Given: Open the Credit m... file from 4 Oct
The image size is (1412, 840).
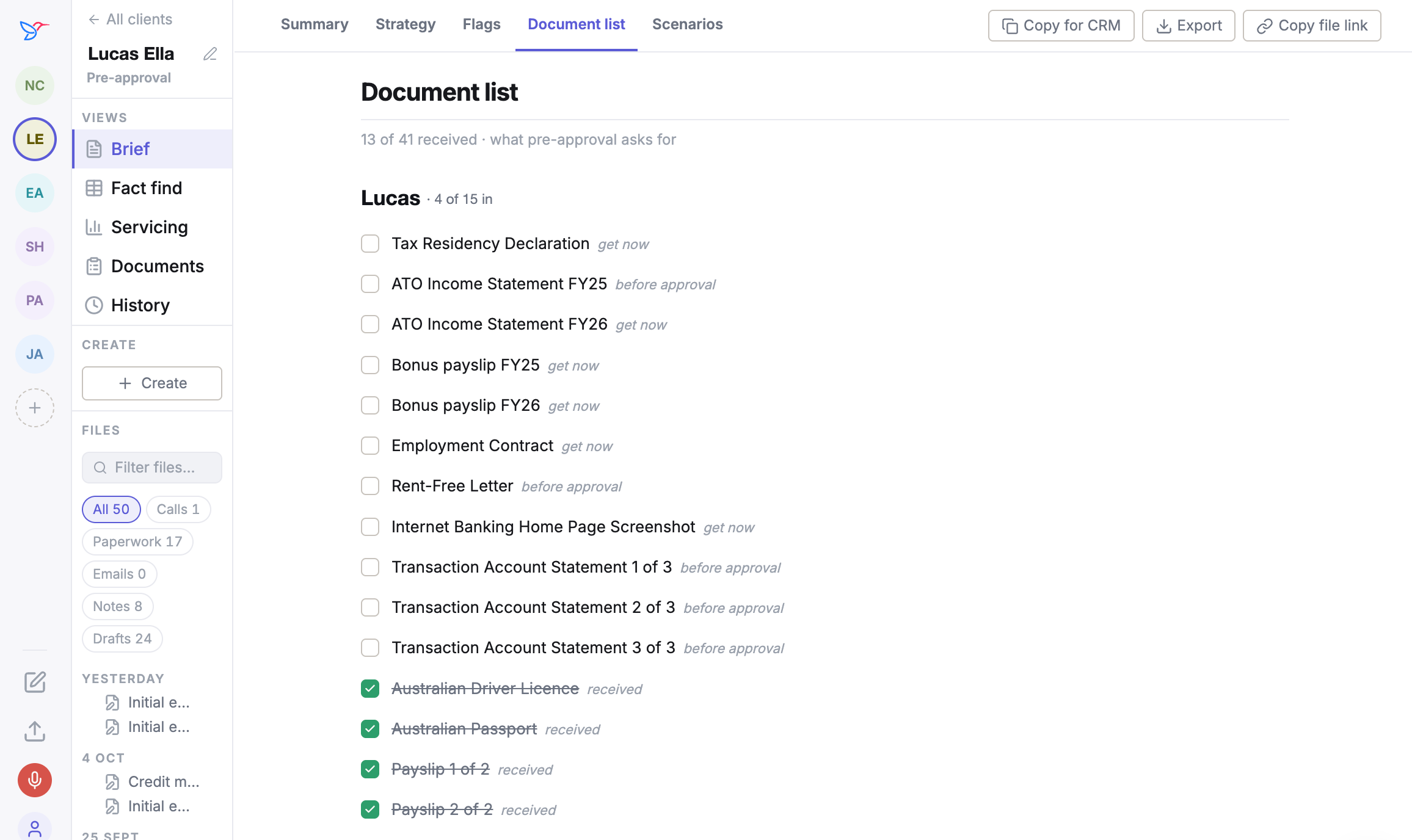Looking at the screenshot, I should pyautogui.click(x=153, y=782).
